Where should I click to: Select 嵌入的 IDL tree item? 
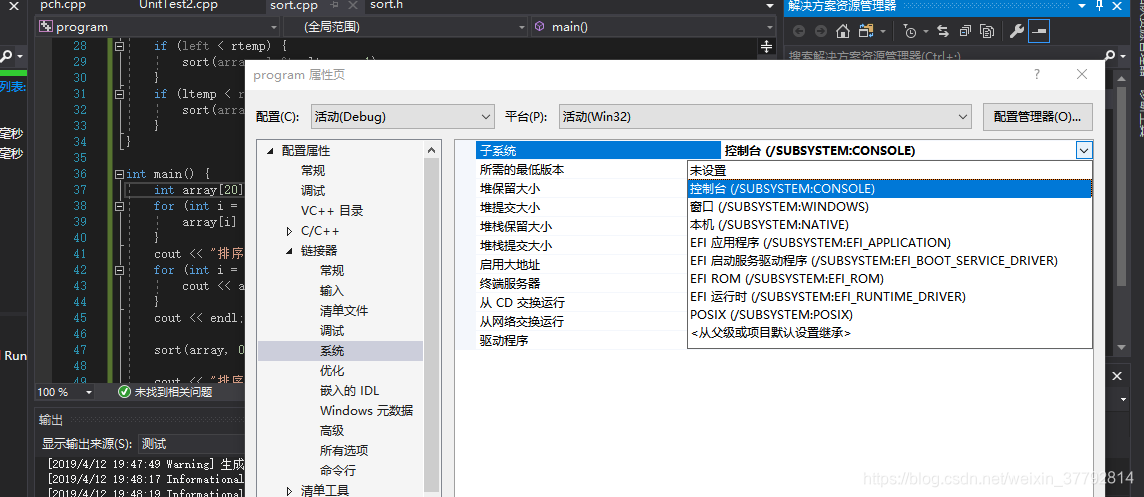(x=349, y=390)
